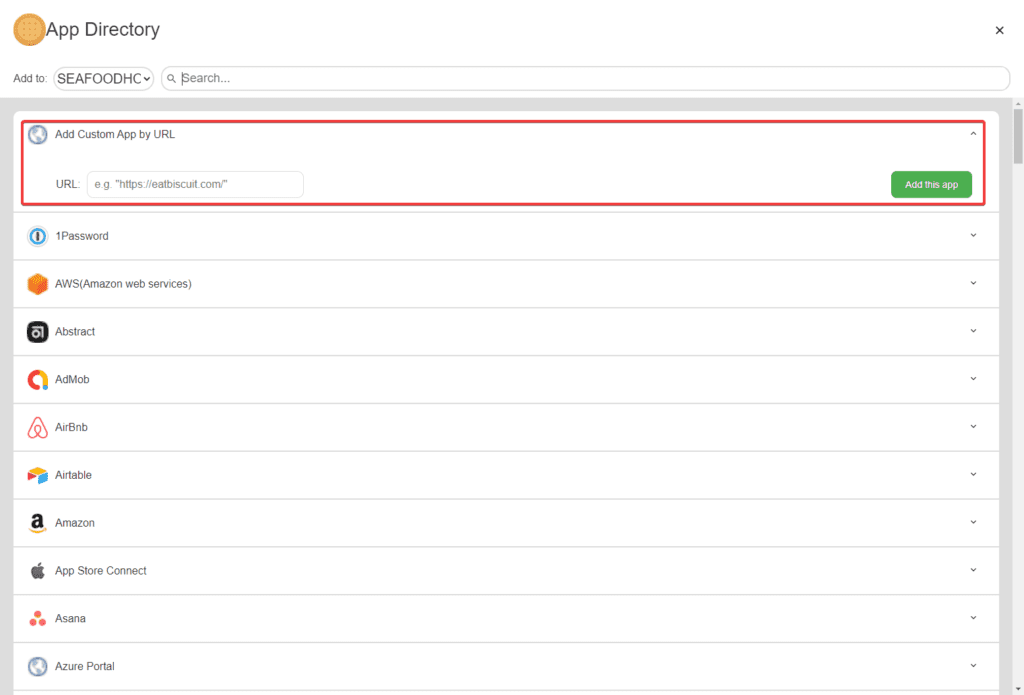Screen dimensions: 1024x695
Task: Click the 1Password app icon
Action: [37, 236]
